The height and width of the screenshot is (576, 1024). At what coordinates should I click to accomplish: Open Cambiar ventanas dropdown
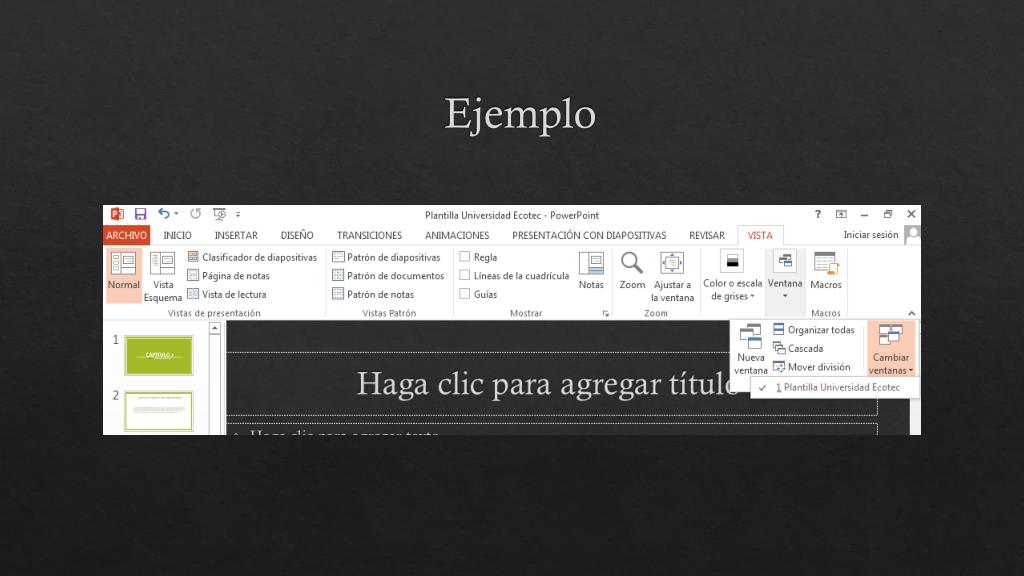pyautogui.click(x=891, y=349)
